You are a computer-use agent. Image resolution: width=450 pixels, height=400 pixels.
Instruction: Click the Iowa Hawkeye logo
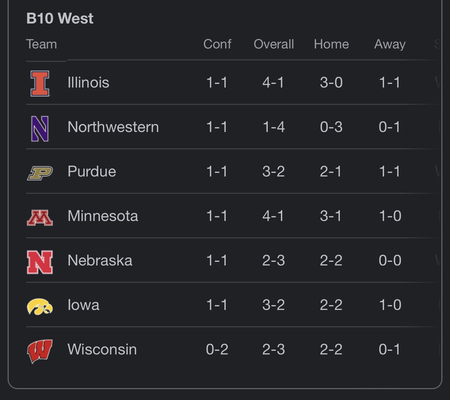pos(40,306)
